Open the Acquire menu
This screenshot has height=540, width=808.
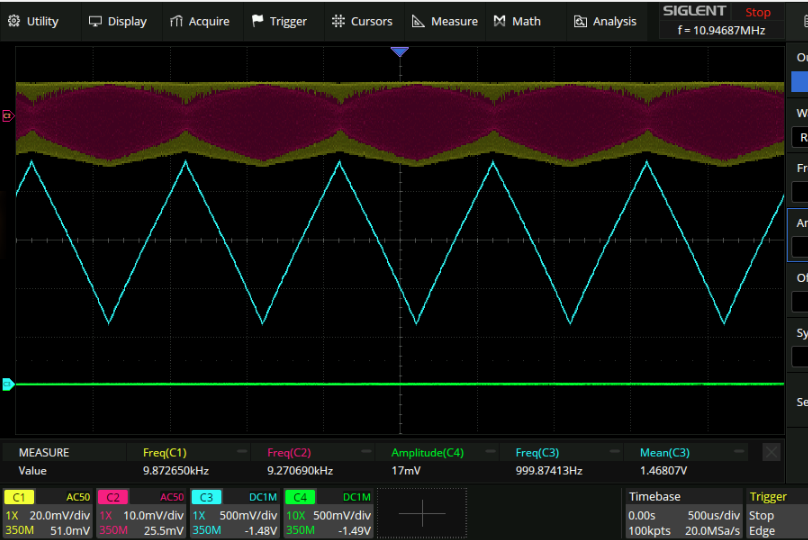[x=200, y=21]
